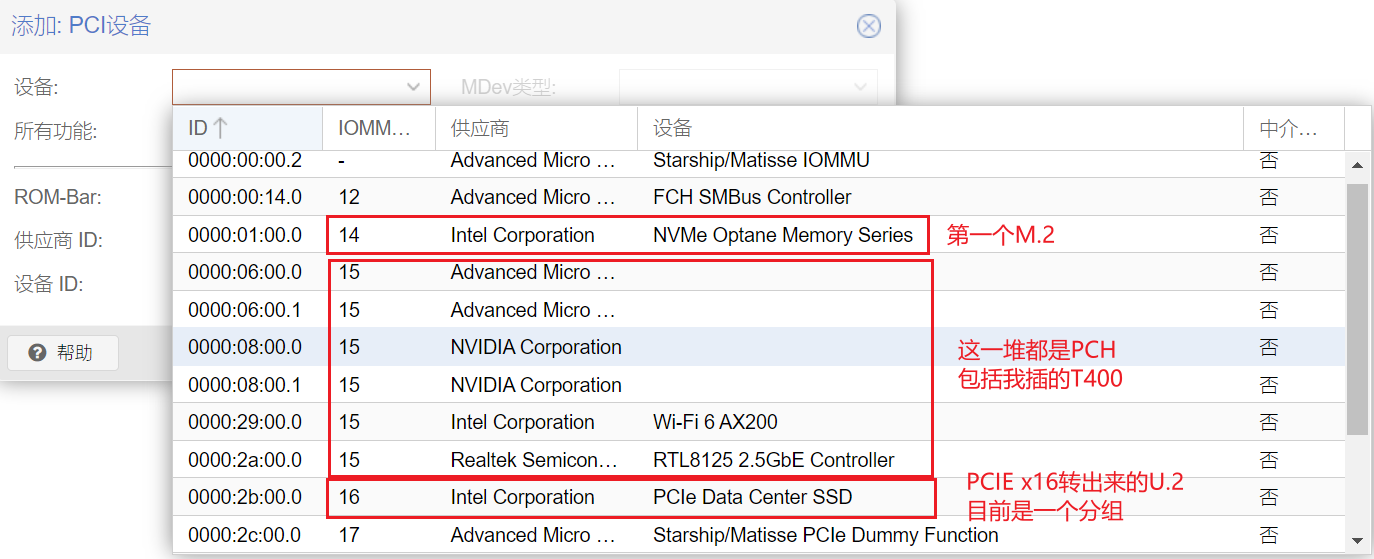Pick NVIDIA device 0000:08:00.0
Image resolution: width=1374 pixels, height=559 pixels.
759,347
